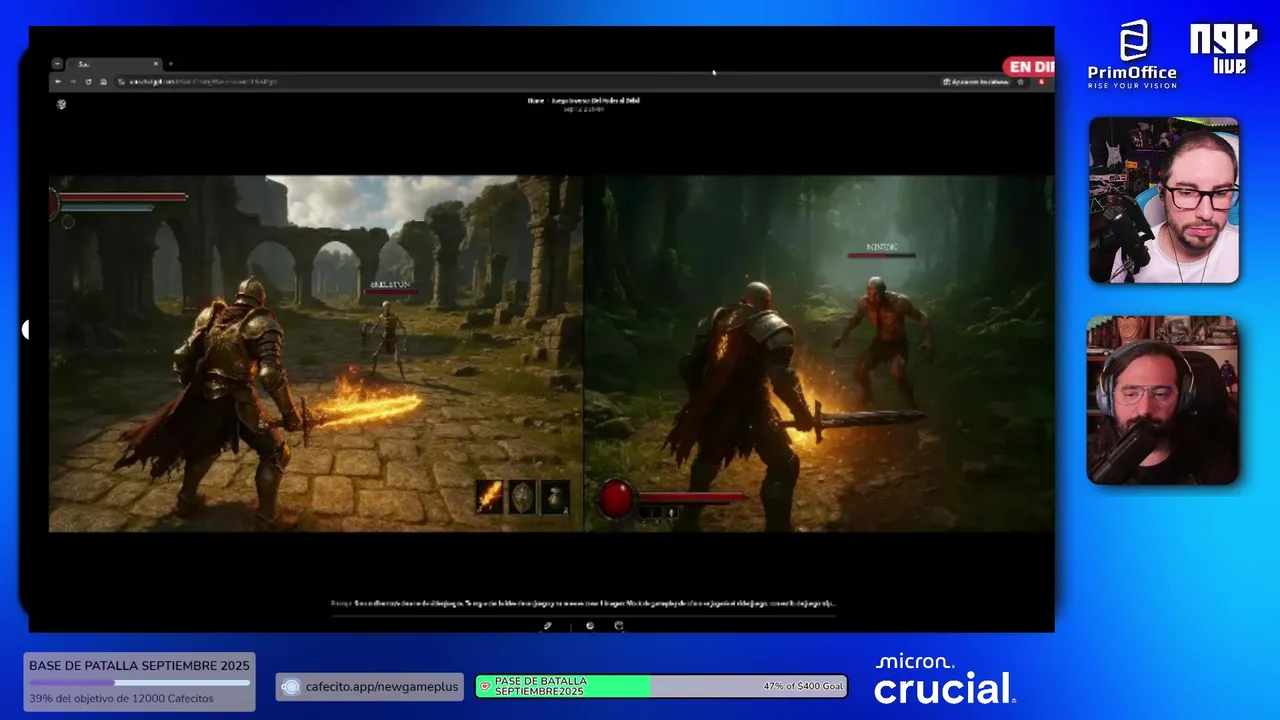This screenshot has height=720, width=1280.
Task: Select the potion item slot
Action: click(555, 496)
